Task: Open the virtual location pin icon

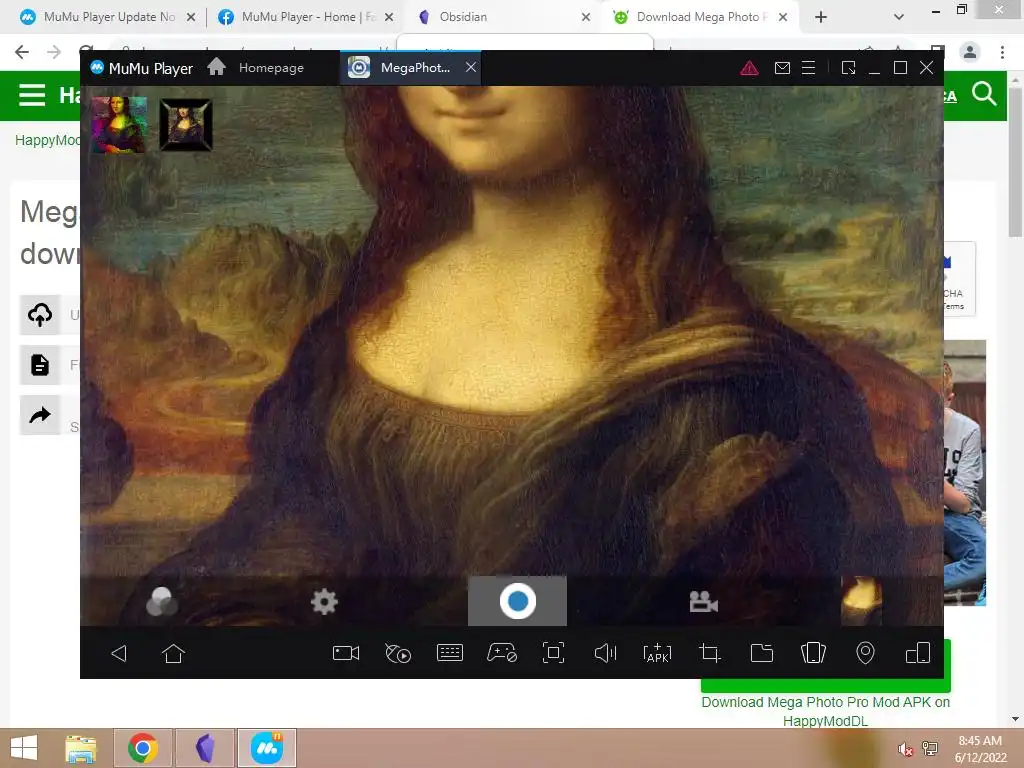Action: [865, 653]
